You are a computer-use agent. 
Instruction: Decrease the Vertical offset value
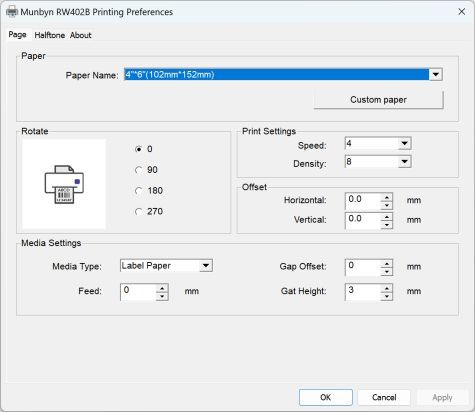pyautogui.click(x=387, y=225)
